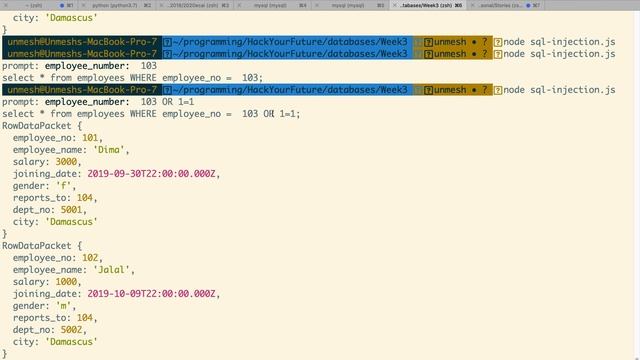Click the "employee_name: 'Dima'," line

[x=71, y=150]
